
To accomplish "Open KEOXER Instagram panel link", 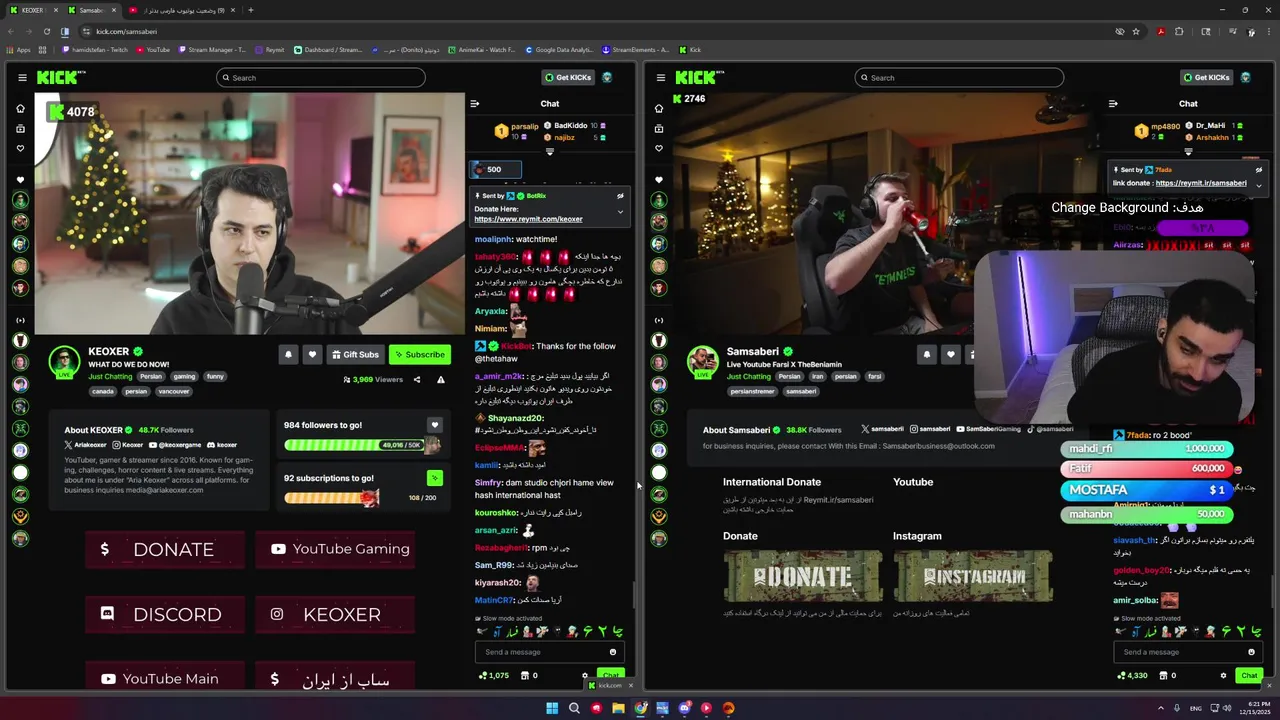I will pyautogui.click(x=335, y=614).
